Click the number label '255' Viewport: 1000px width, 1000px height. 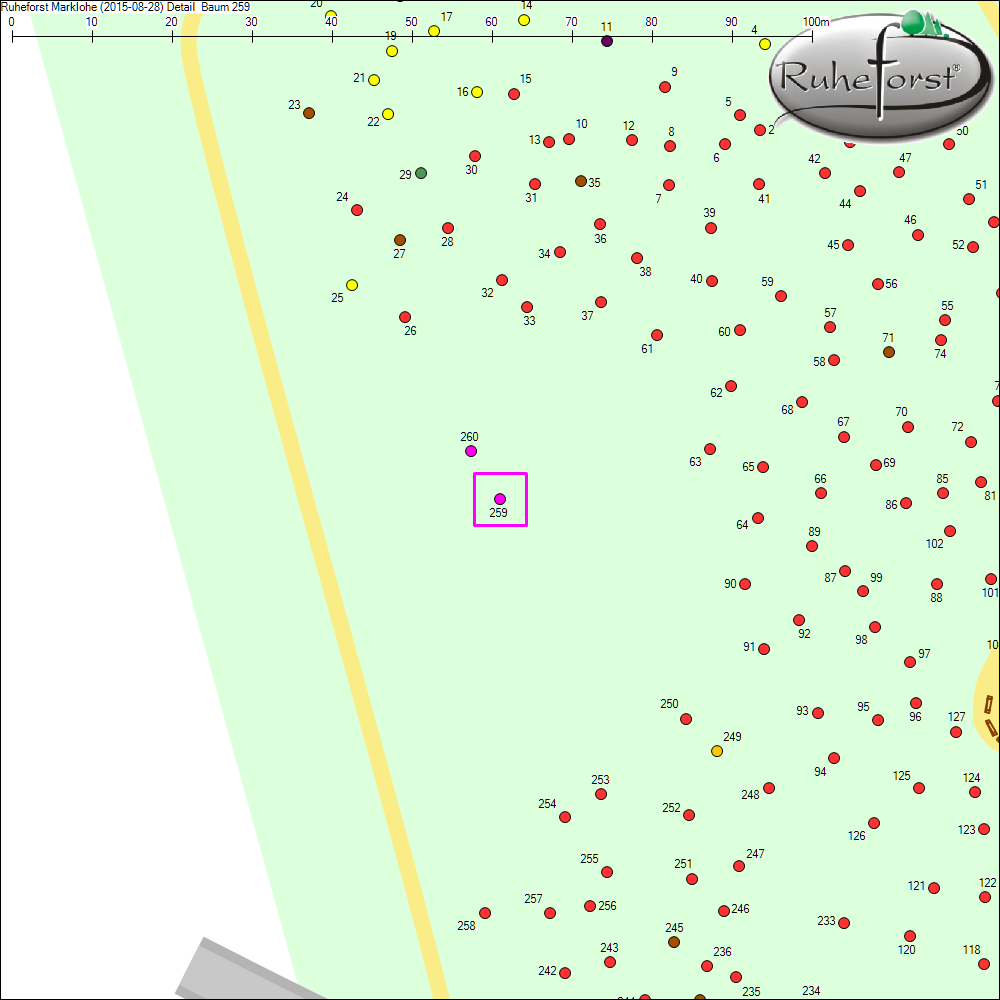pyautogui.click(x=589, y=858)
